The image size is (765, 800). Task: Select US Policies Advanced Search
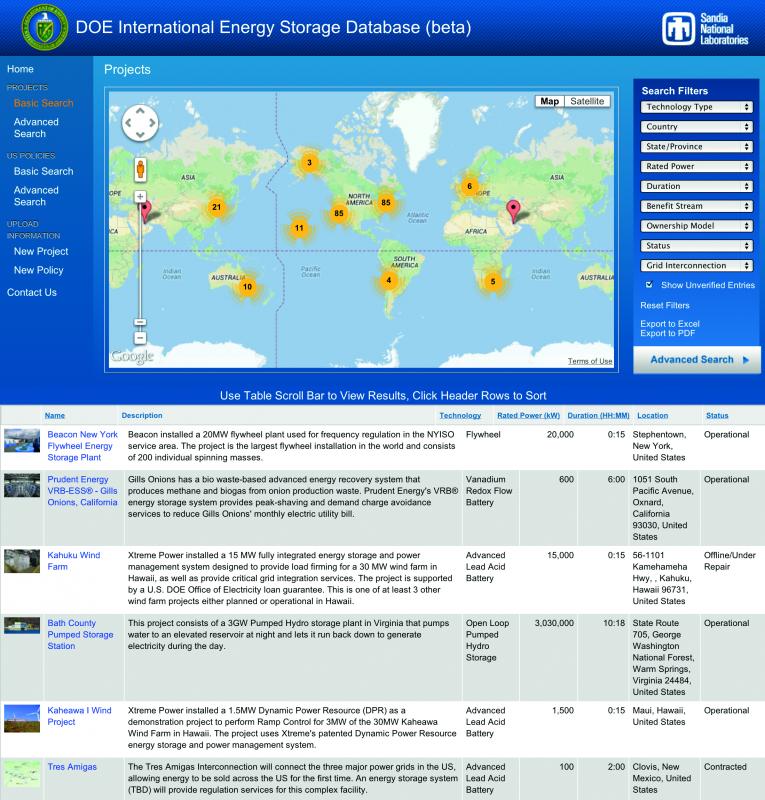click(36, 196)
